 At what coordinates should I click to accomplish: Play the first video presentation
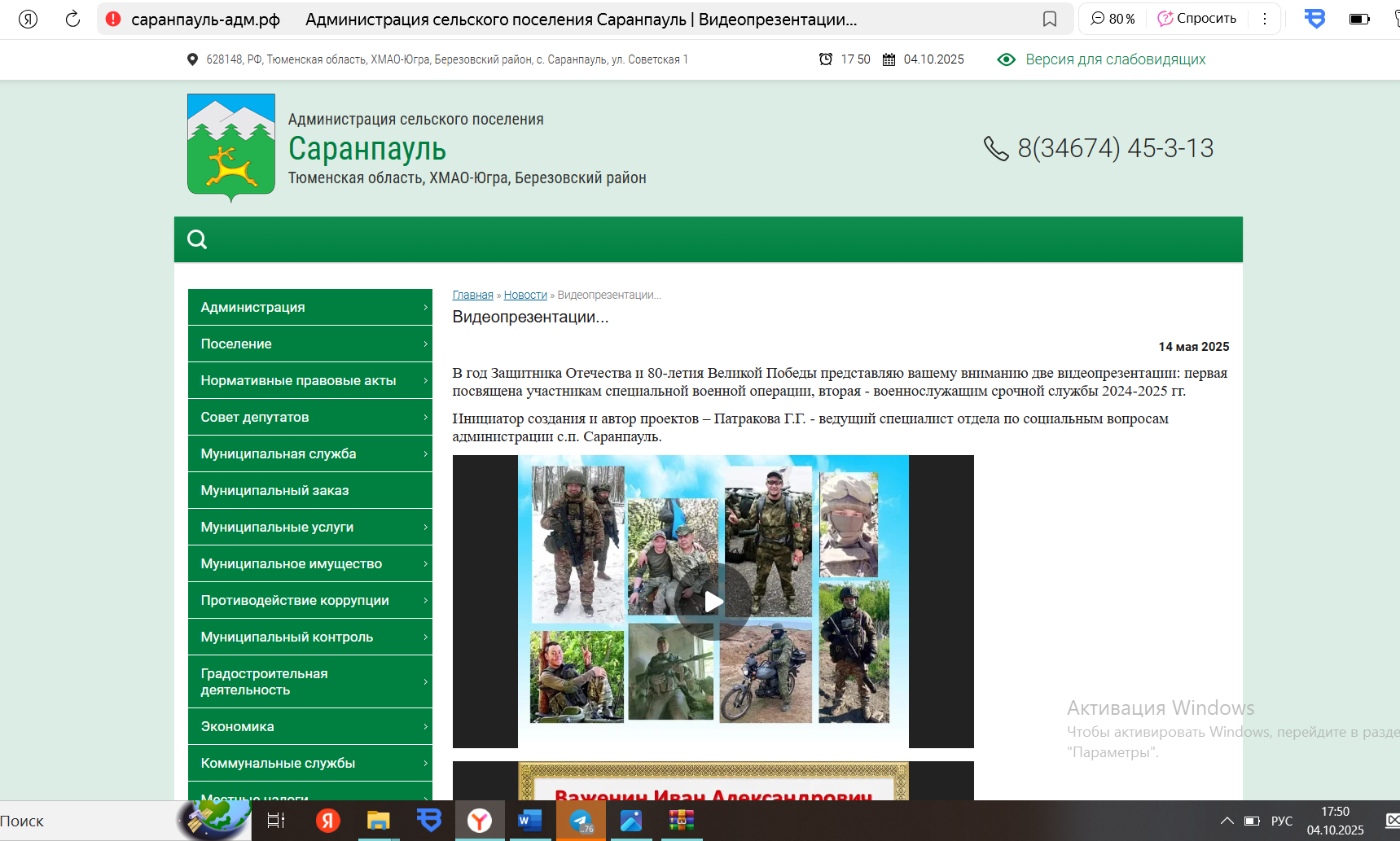pyautogui.click(x=713, y=602)
